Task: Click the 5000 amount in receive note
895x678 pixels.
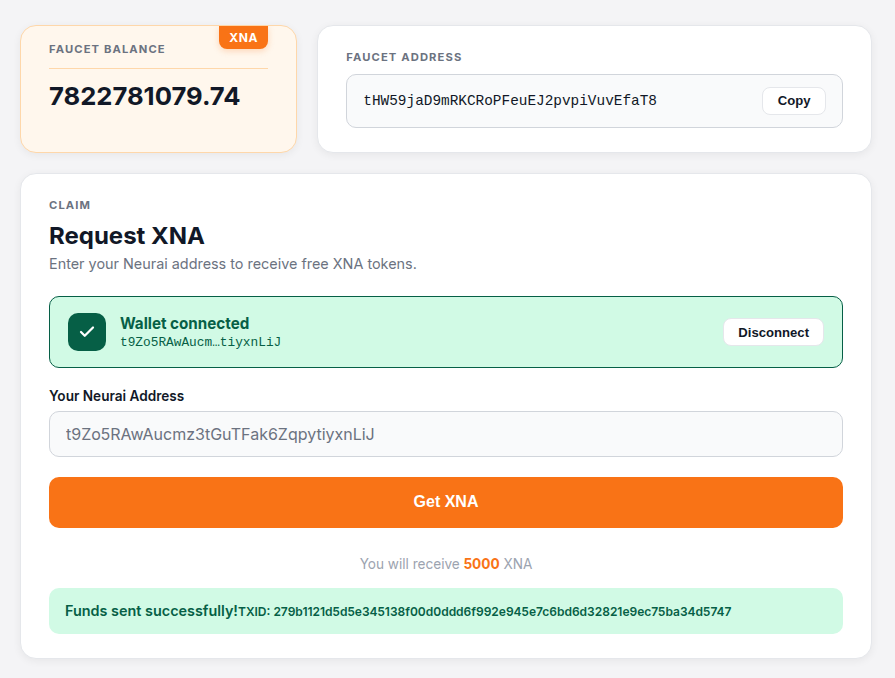Action: tap(481, 564)
